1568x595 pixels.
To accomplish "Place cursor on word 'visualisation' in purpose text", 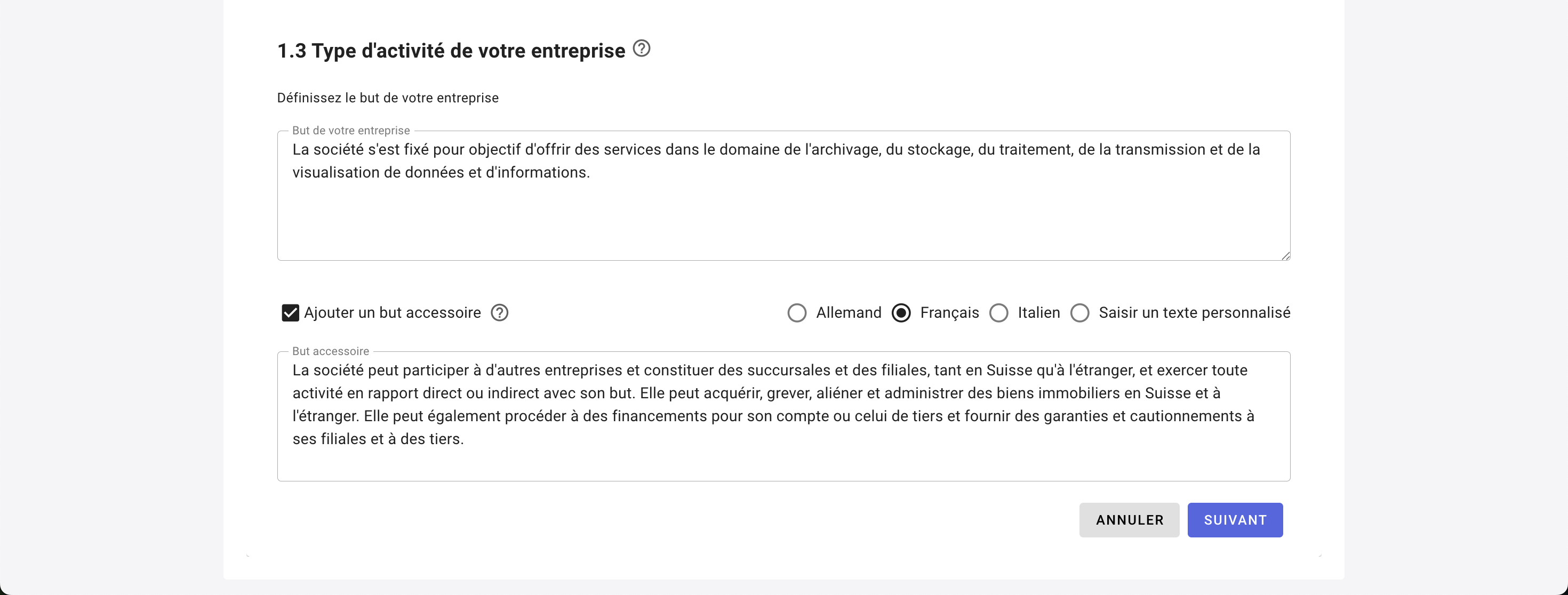I will (x=335, y=173).
